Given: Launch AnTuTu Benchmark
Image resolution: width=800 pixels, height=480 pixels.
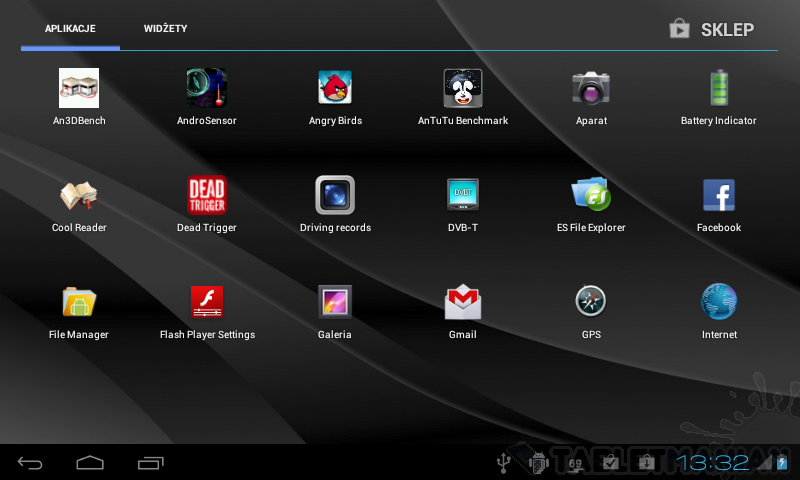Looking at the screenshot, I should click(463, 88).
